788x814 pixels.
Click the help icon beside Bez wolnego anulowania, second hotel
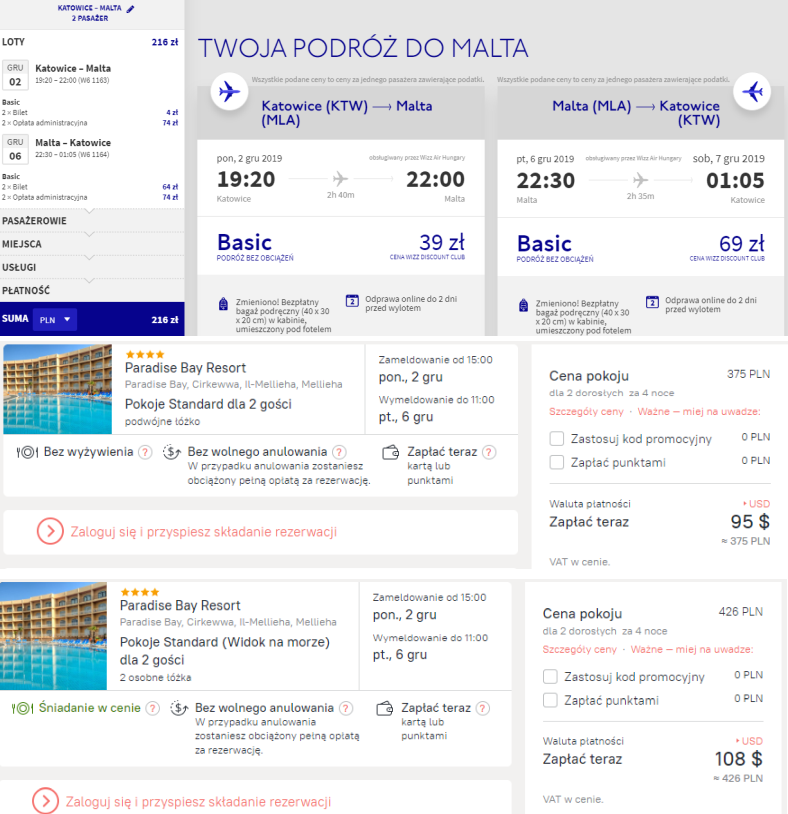click(x=346, y=708)
